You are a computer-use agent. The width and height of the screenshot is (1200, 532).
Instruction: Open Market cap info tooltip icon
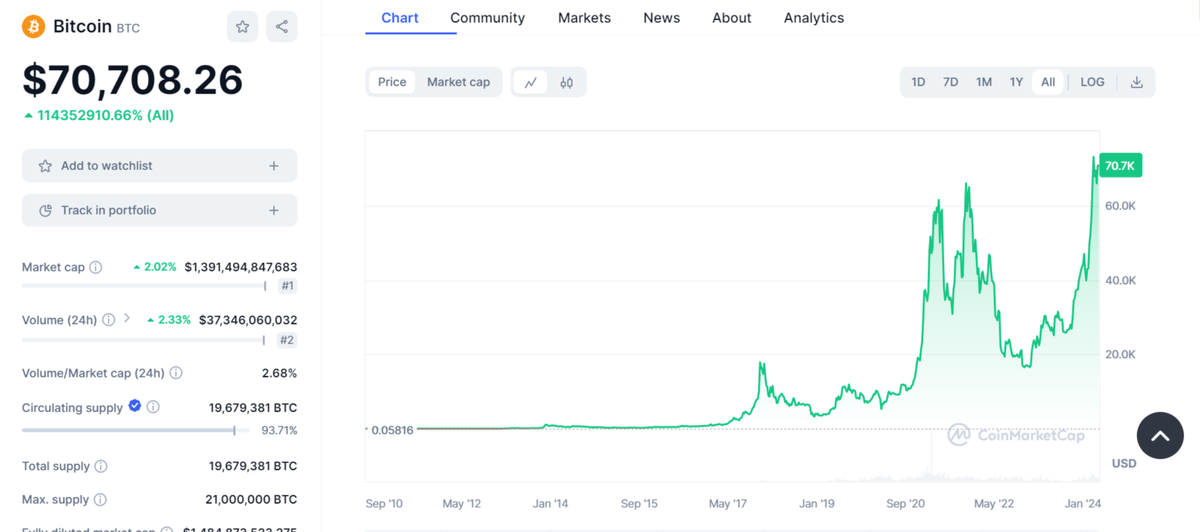click(x=96, y=267)
